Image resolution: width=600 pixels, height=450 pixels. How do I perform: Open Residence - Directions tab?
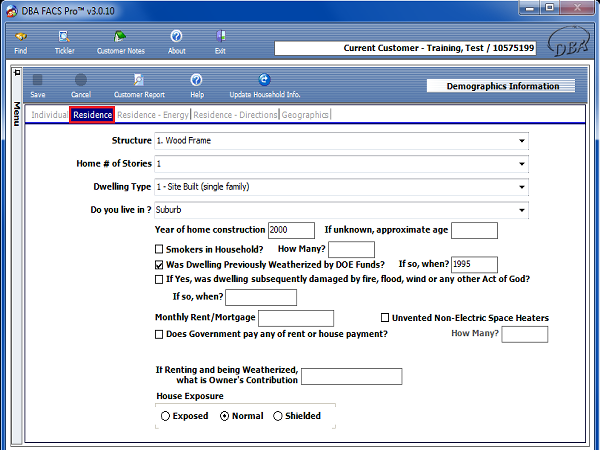click(235, 115)
